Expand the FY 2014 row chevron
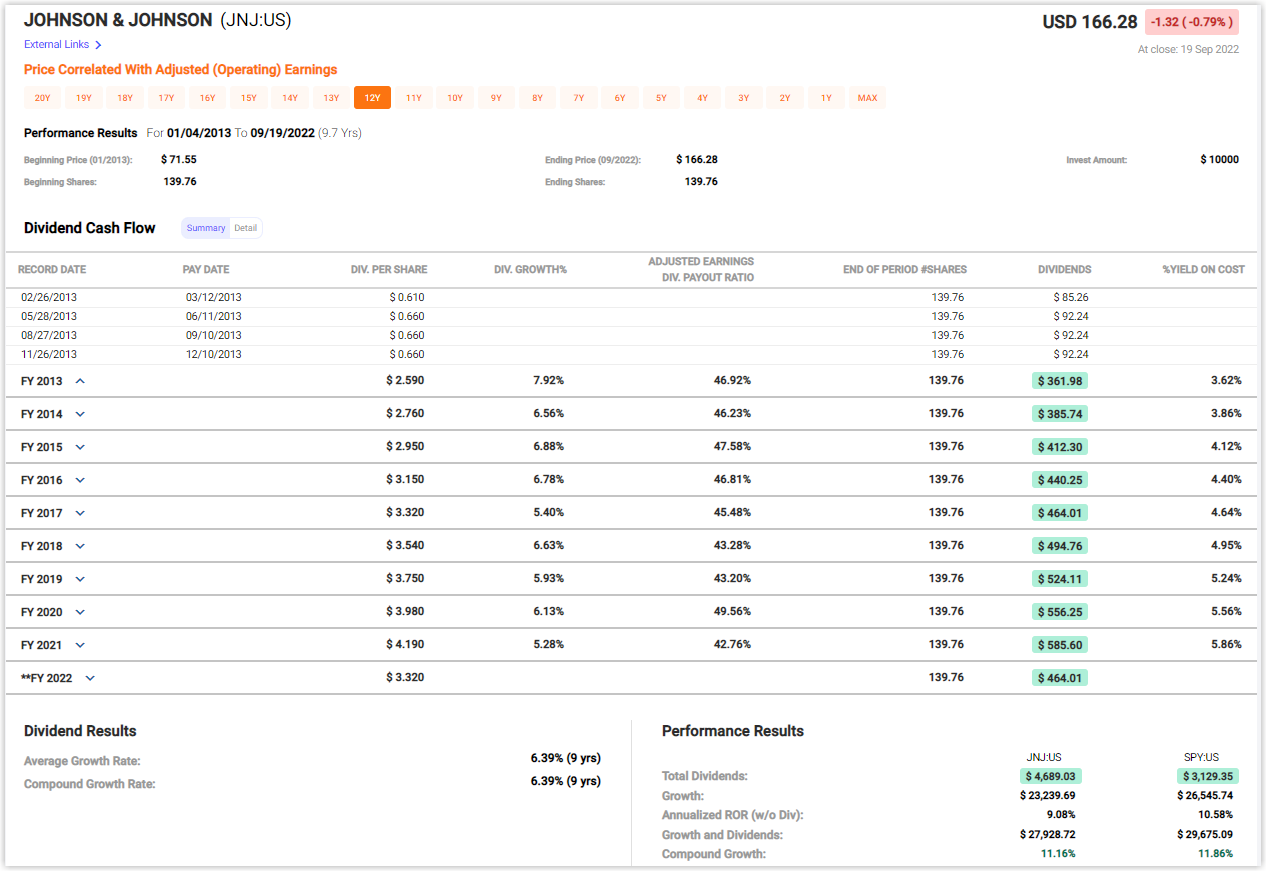The image size is (1267, 872). [80, 414]
